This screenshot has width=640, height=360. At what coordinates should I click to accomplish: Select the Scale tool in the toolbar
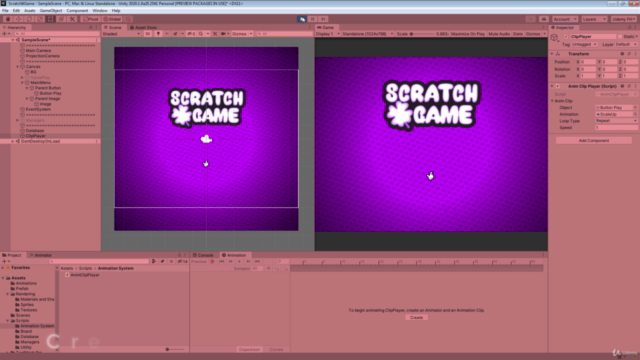40,19
